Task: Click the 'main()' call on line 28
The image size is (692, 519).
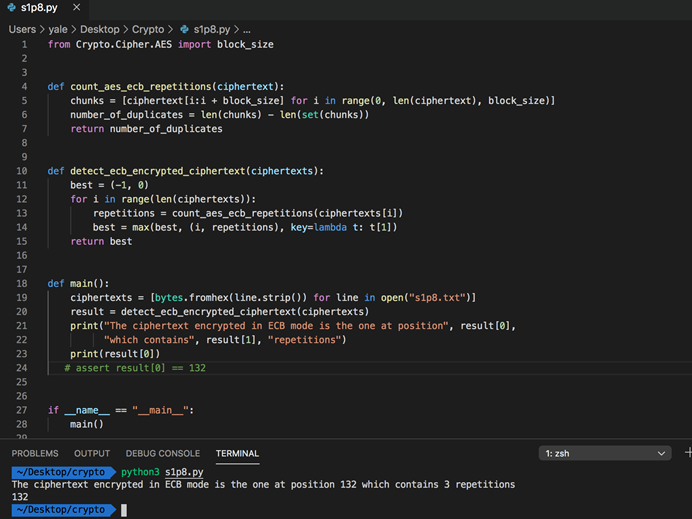Action: [x=86, y=424]
